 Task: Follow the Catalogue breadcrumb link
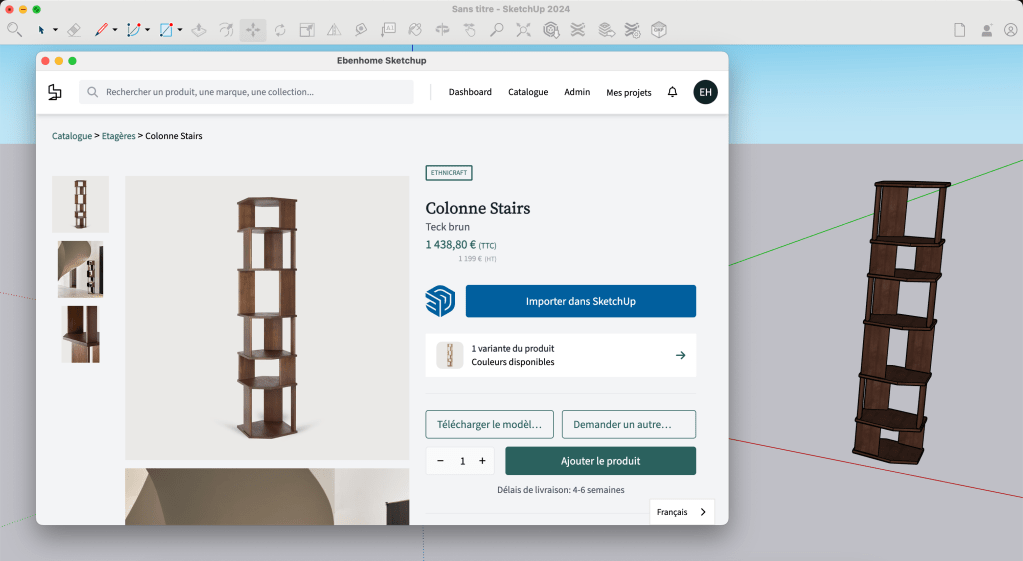coord(72,136)
